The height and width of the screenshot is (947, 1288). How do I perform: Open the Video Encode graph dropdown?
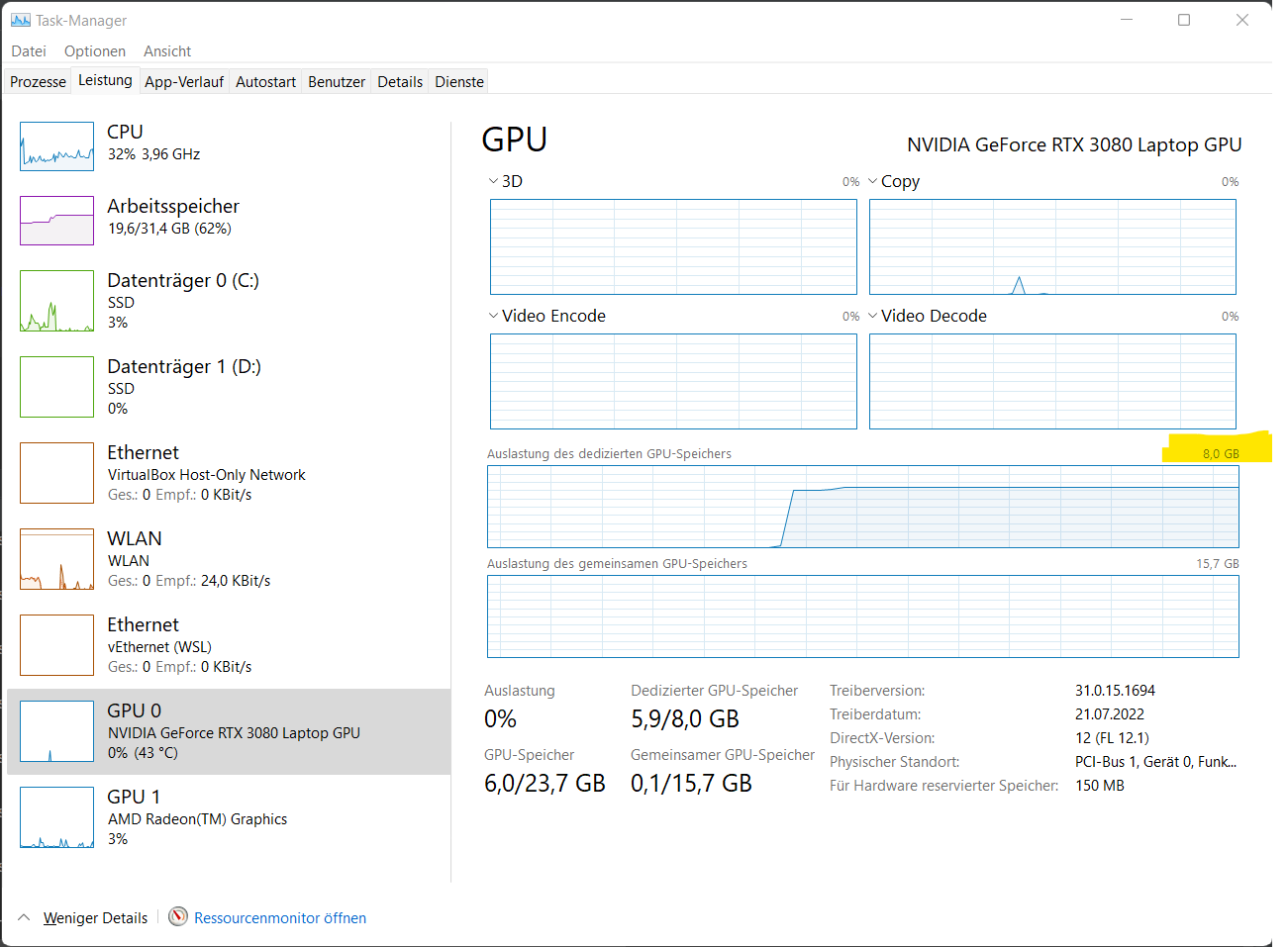[493, 316]
